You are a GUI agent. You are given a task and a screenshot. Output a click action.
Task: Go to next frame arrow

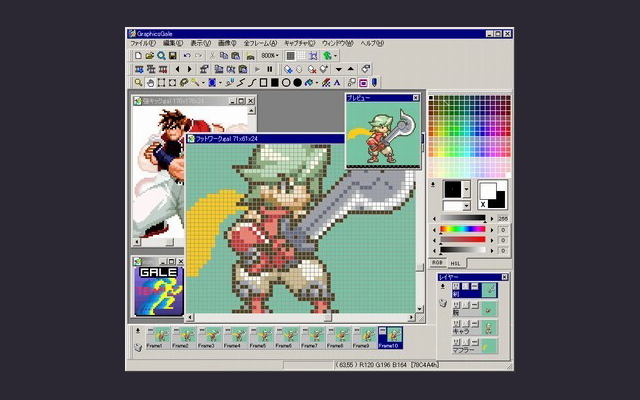click(x=189, y=69)
